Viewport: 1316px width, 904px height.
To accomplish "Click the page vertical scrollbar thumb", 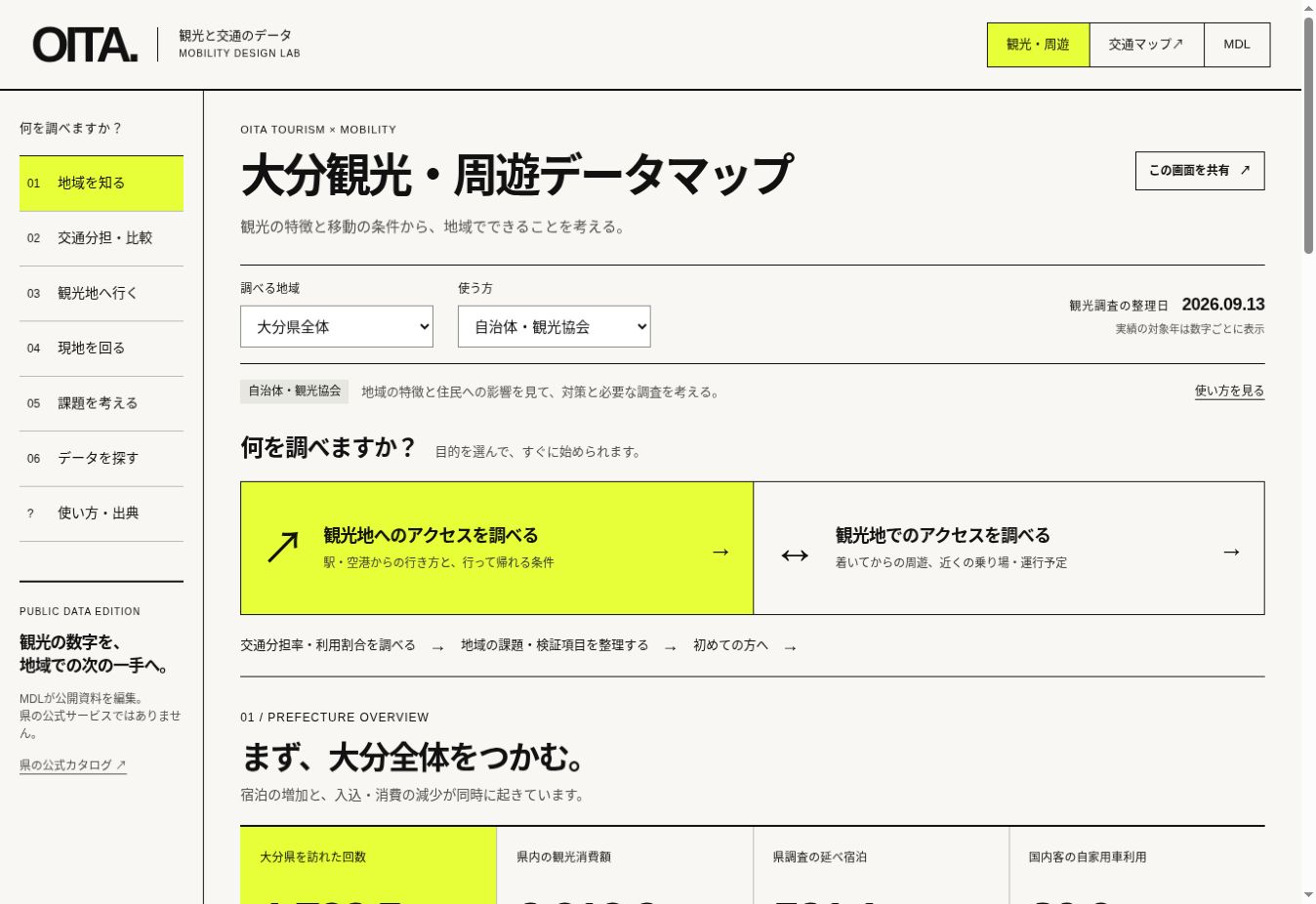I will pos(1308,135).
